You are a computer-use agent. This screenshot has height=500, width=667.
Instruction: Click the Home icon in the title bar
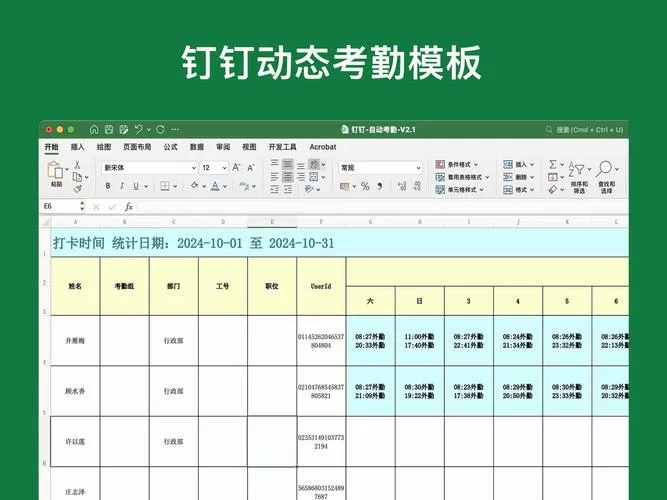point(94,129)
